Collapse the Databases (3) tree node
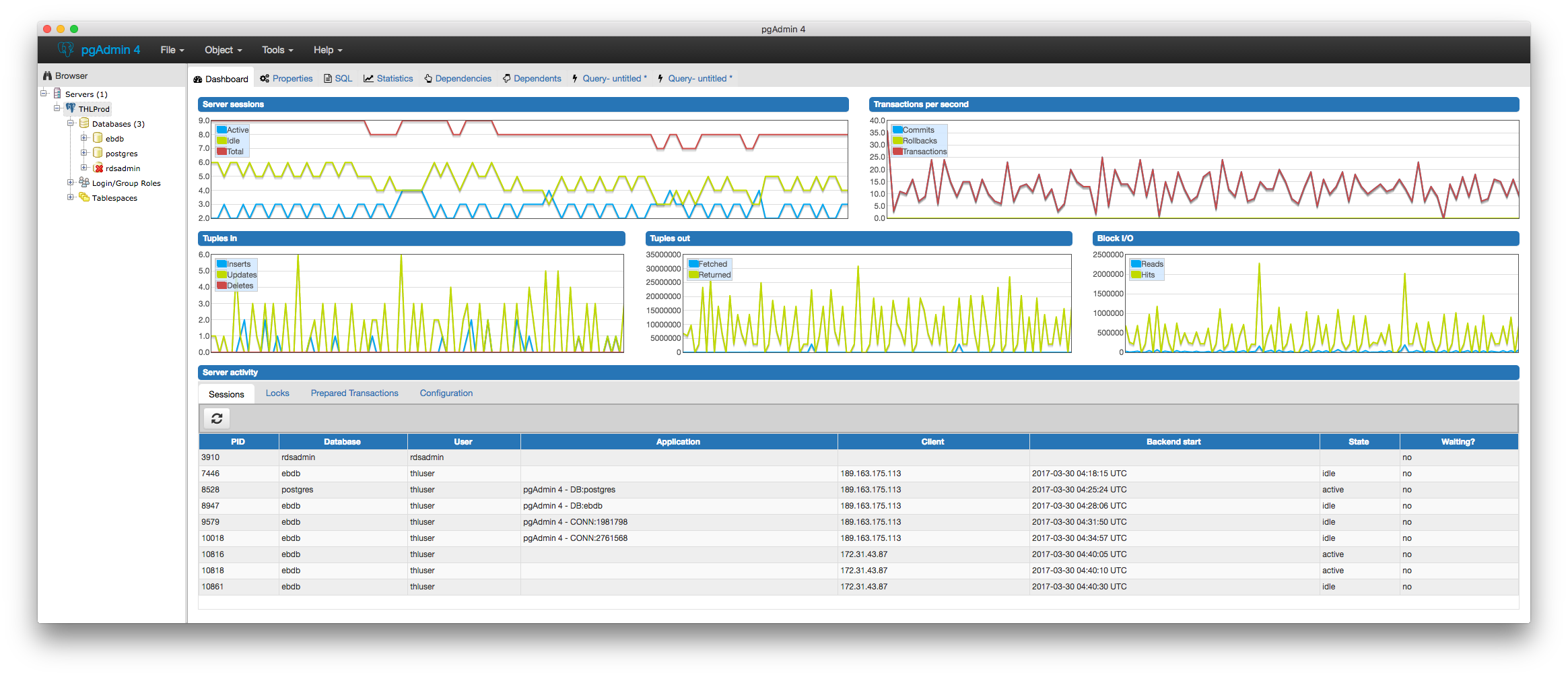Image resolution: width=1568 pixels, height=677 pixels. [70, 123]
